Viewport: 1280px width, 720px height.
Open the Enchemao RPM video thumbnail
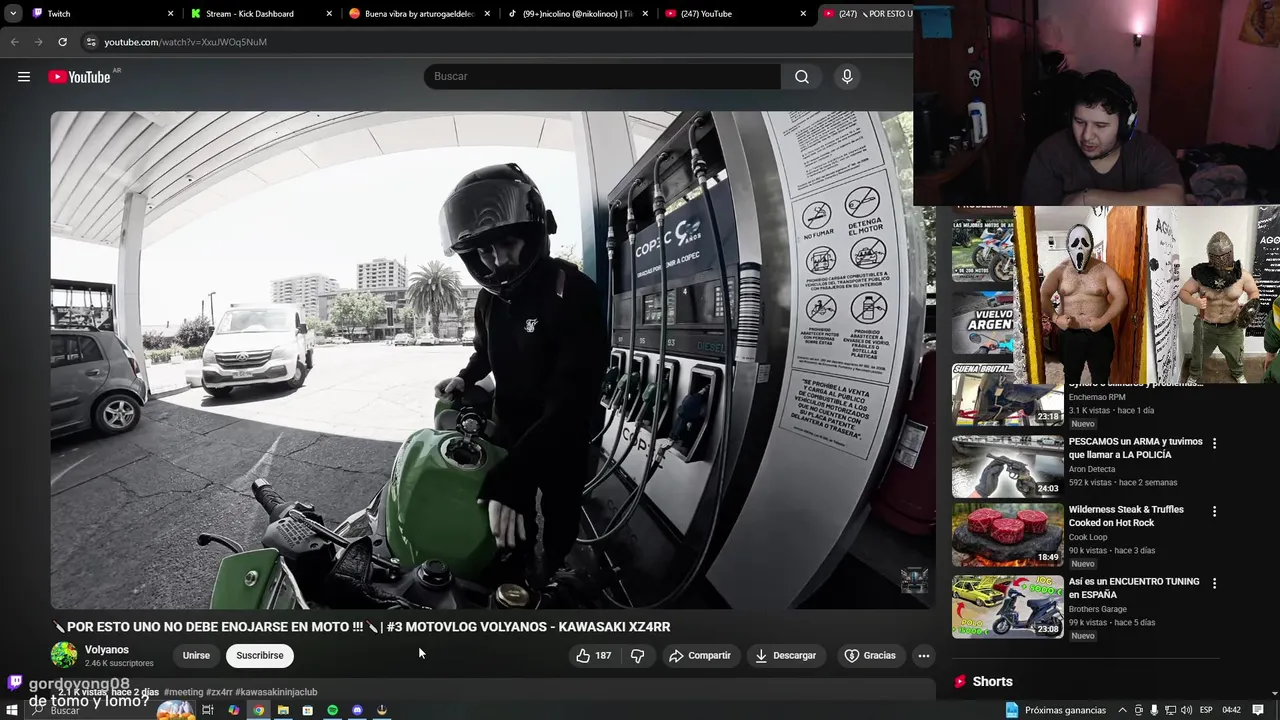(x=1007, y=395)
